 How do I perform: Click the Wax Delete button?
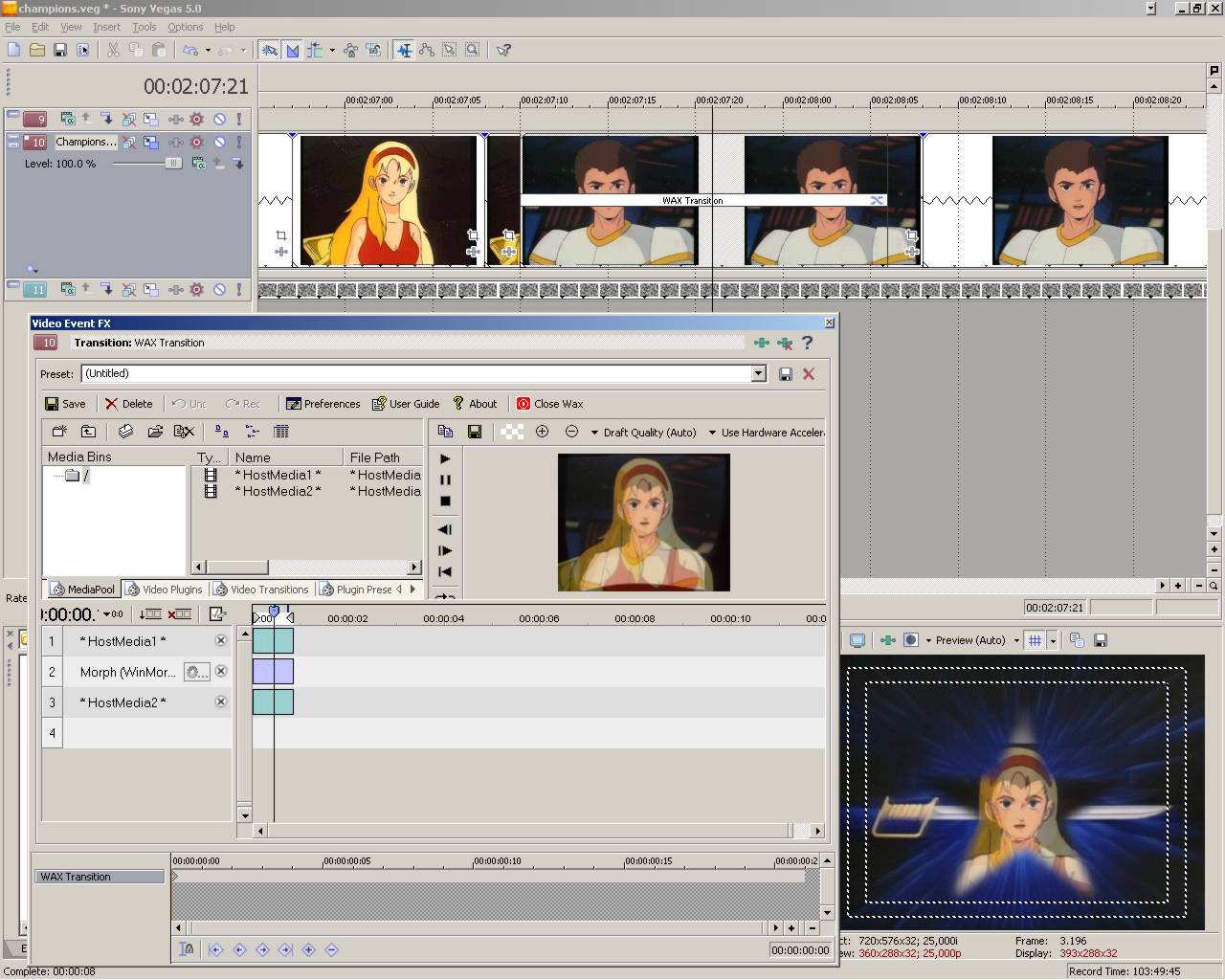[x=128, y=404]
